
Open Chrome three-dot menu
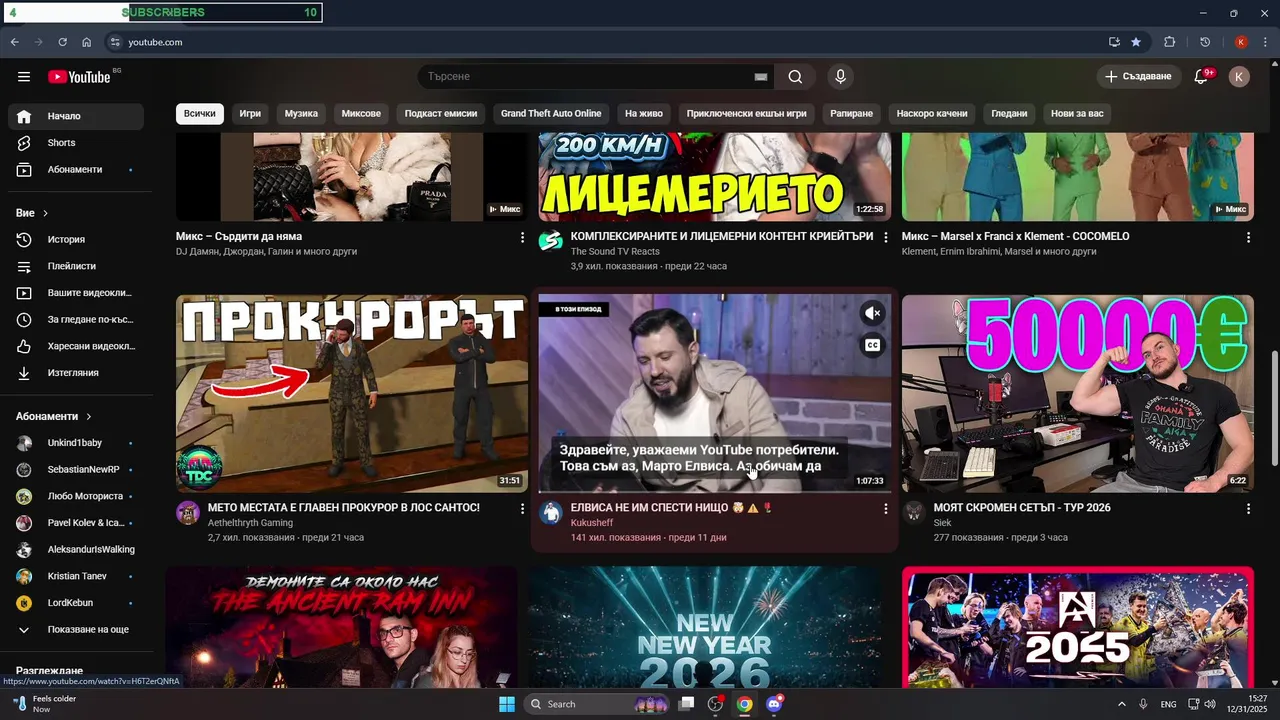1266,42
